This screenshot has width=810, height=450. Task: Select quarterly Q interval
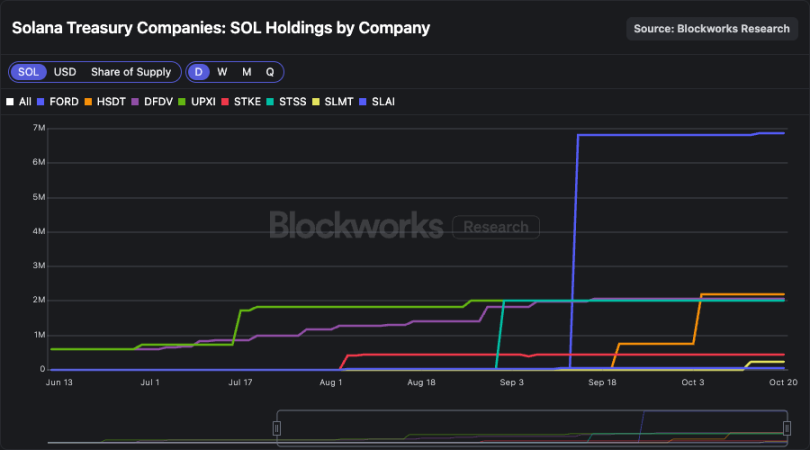(x=269, y=72)
